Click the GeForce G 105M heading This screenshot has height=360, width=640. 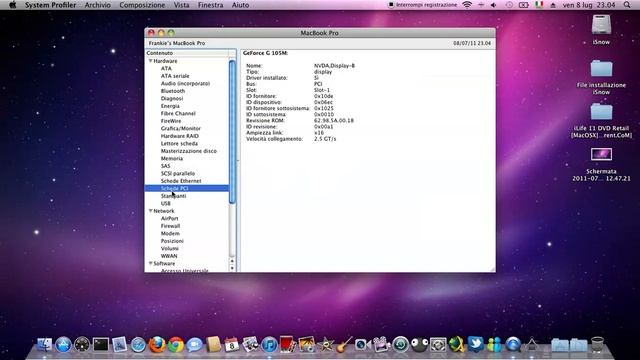265,53
